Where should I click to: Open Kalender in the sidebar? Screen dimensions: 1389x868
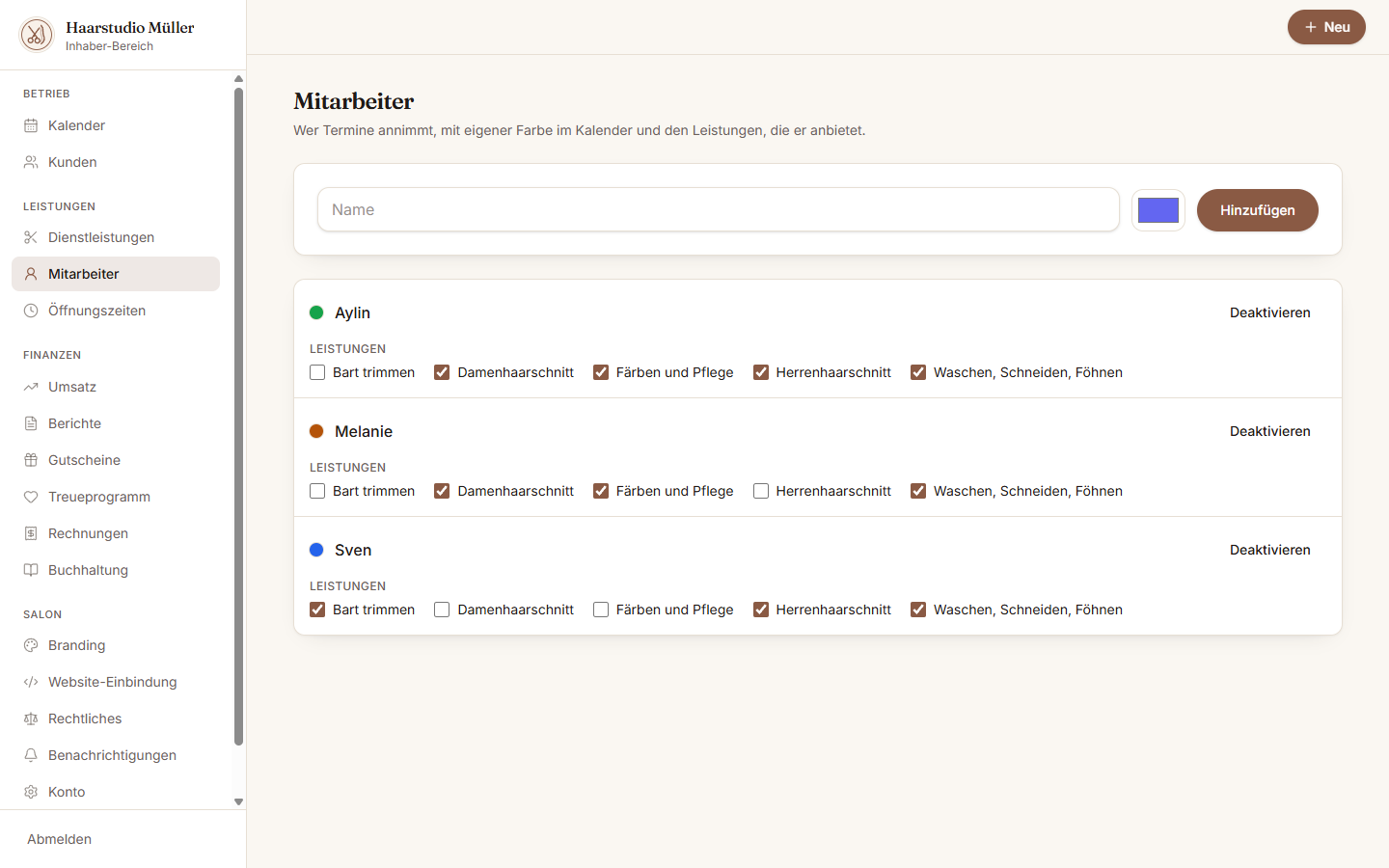point(116,125)
